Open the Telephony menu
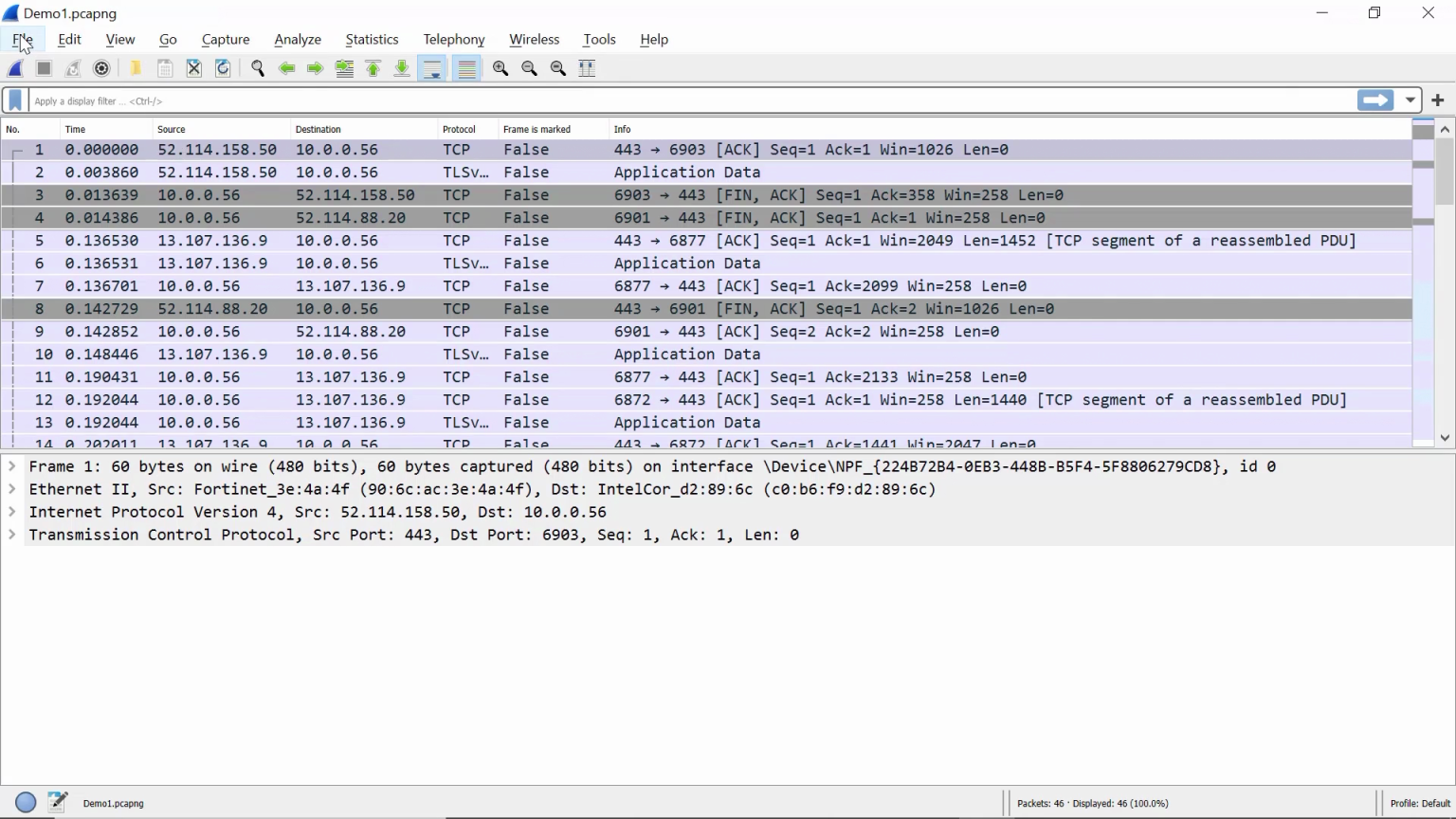Screen dimensions: 1456x819 453,40
